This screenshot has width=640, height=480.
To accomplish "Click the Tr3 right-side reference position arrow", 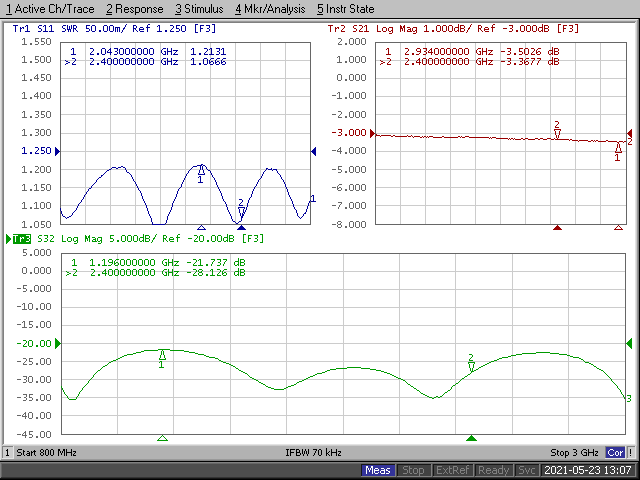I will [629, 344].
